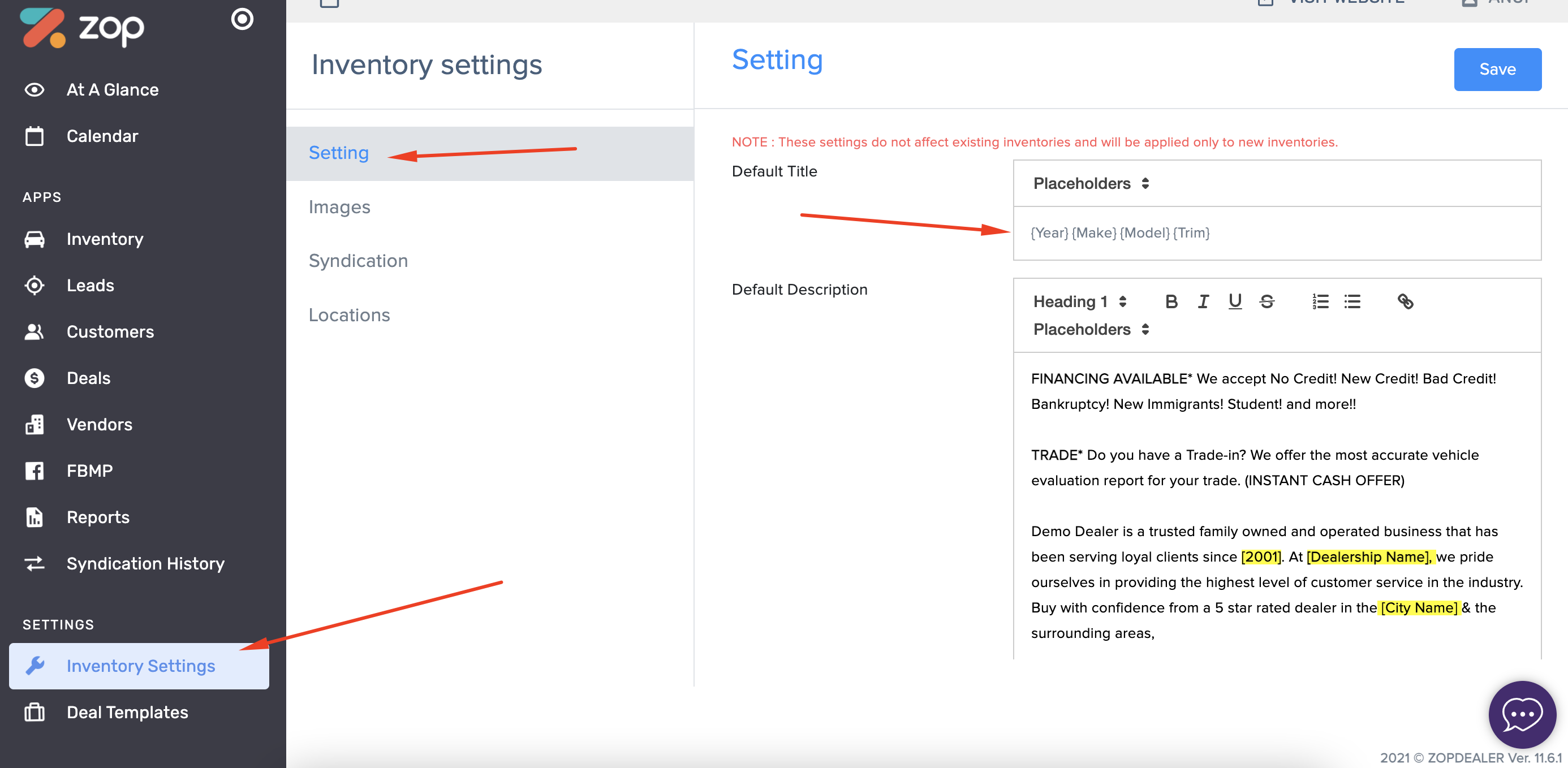Click the insert link icon
The image size is (1568, 768).
point(1405,301)
